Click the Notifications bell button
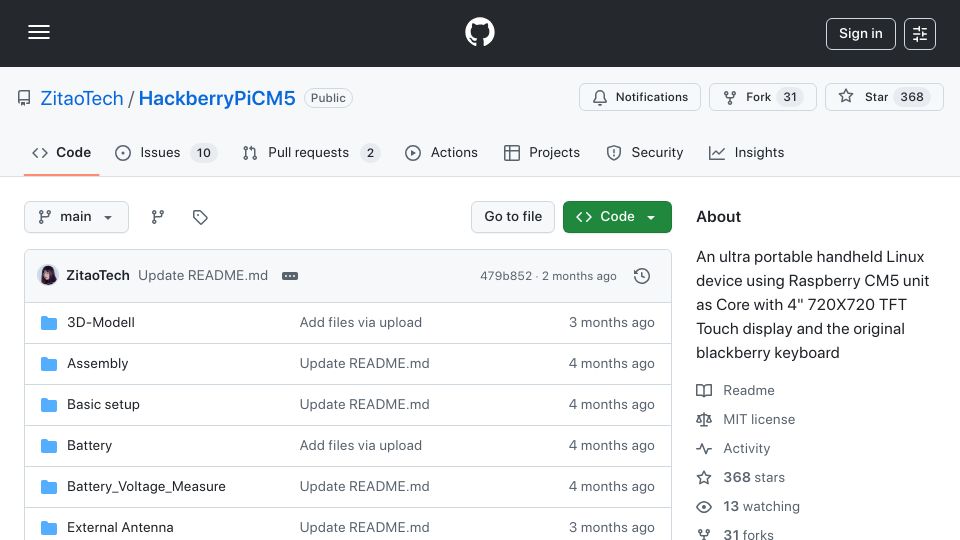Screen dimensions: 960x540 [x=640, y=97]
